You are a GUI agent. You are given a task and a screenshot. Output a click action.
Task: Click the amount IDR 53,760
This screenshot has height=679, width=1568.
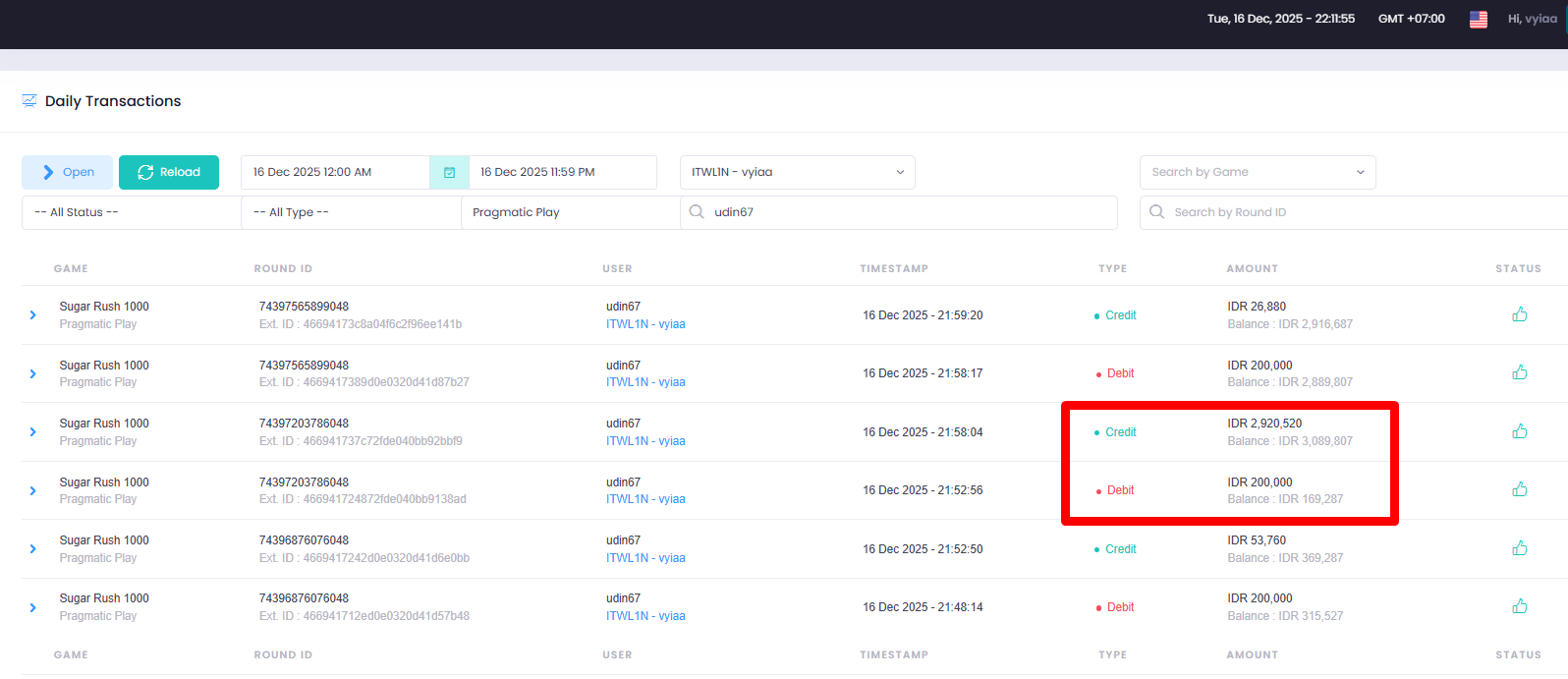(x=1257, y=540)
